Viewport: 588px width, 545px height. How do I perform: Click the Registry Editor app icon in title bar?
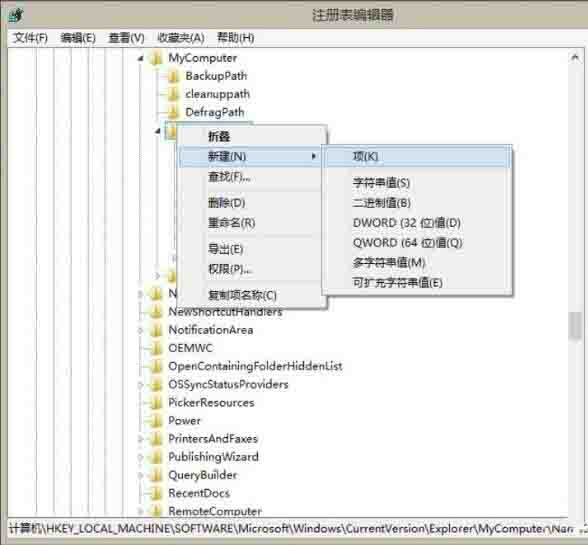pos(16,15)
